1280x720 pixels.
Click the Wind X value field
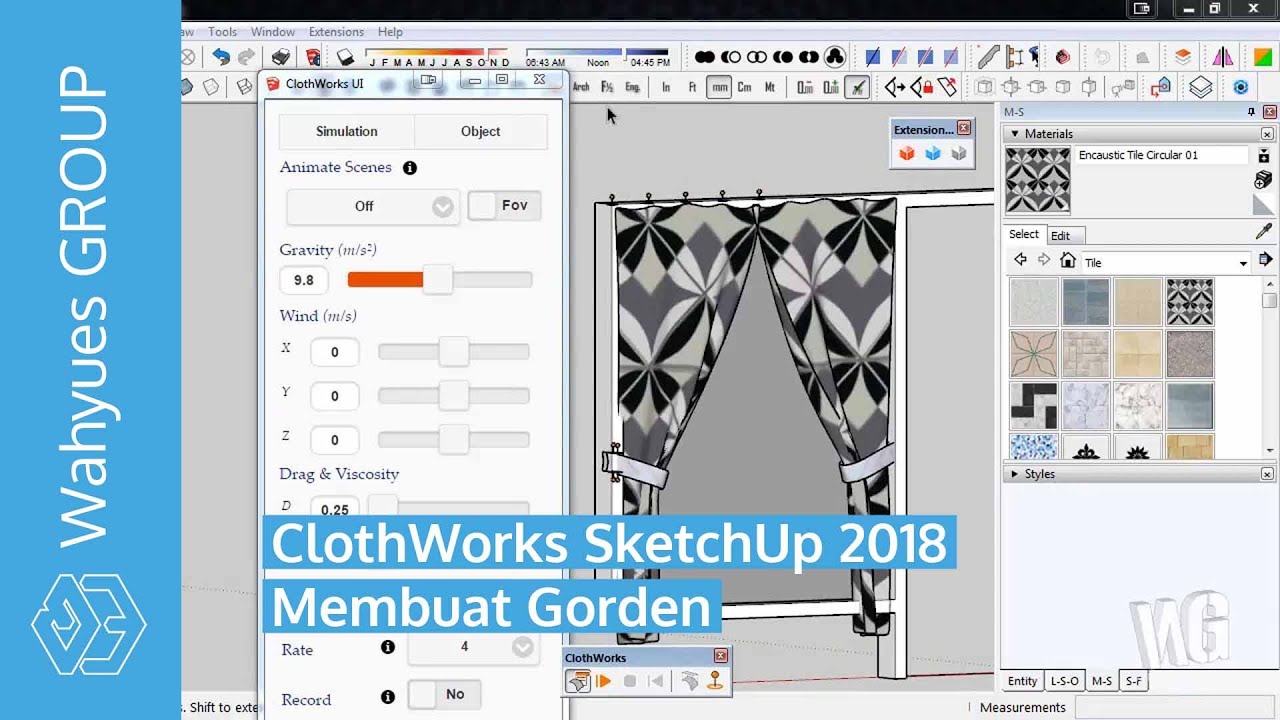[334, 352]
